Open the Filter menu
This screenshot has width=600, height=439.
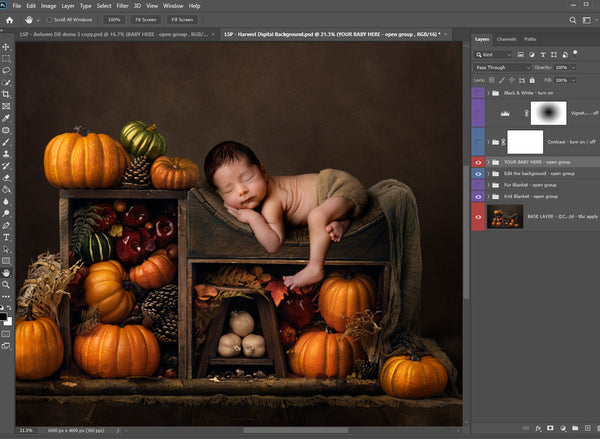tap(124, 5)
